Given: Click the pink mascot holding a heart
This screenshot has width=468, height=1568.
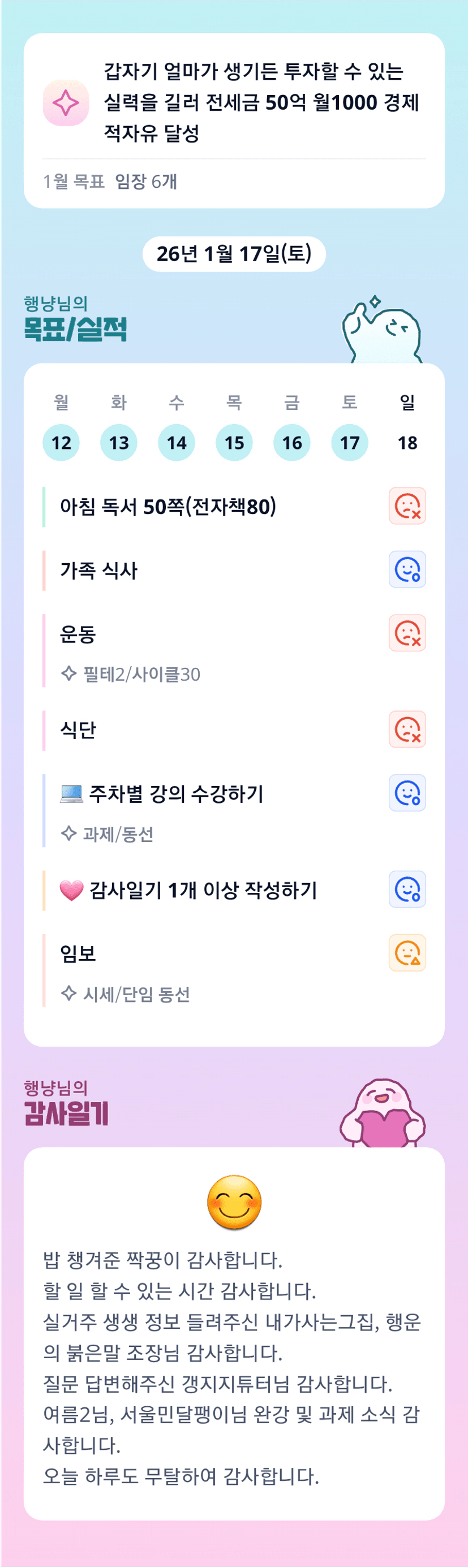Looking at the screenshot, I should 382,1115.
